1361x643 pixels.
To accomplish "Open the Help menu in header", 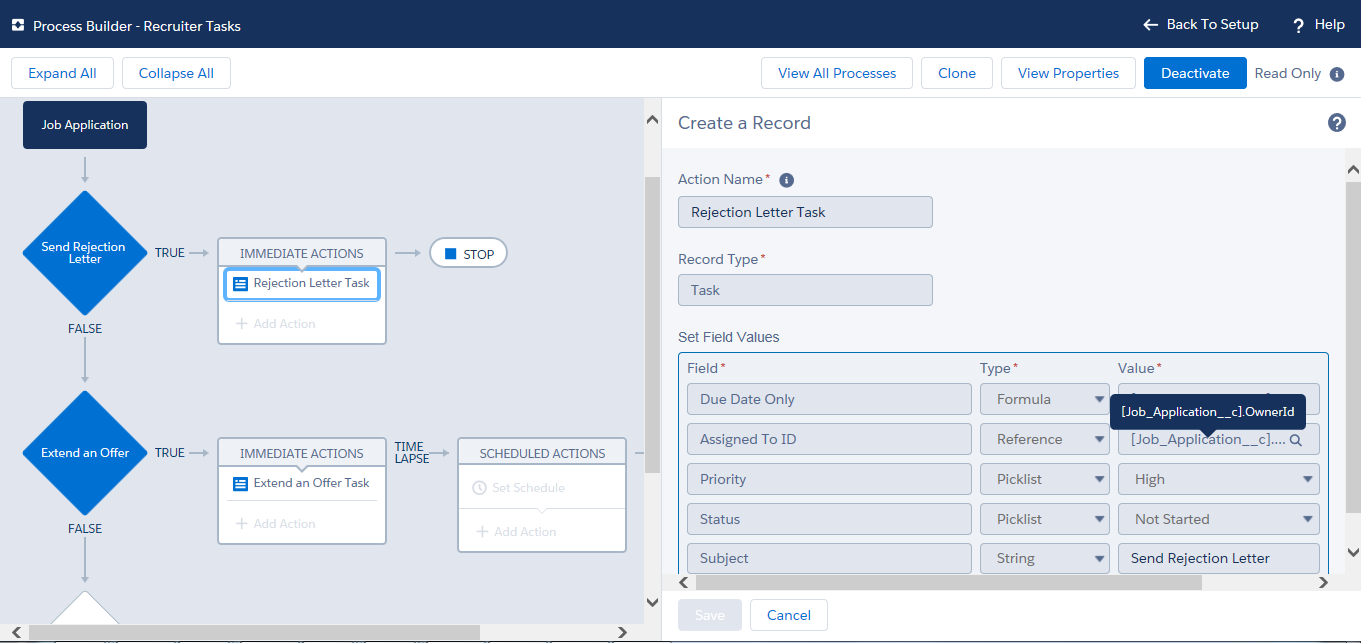I will 1318,24.
